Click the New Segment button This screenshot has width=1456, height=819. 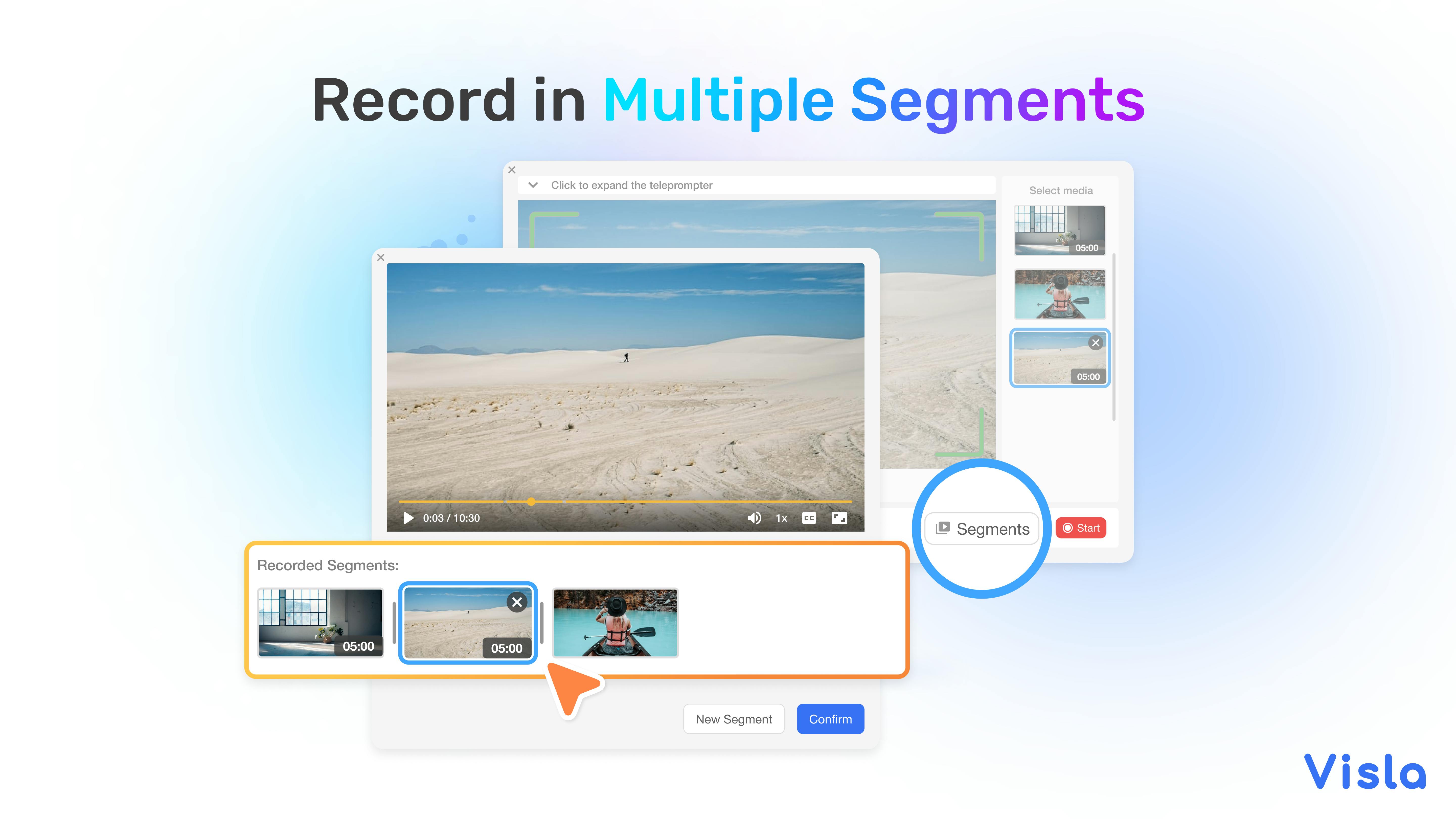pyautogui.click(x=734, y=719)
